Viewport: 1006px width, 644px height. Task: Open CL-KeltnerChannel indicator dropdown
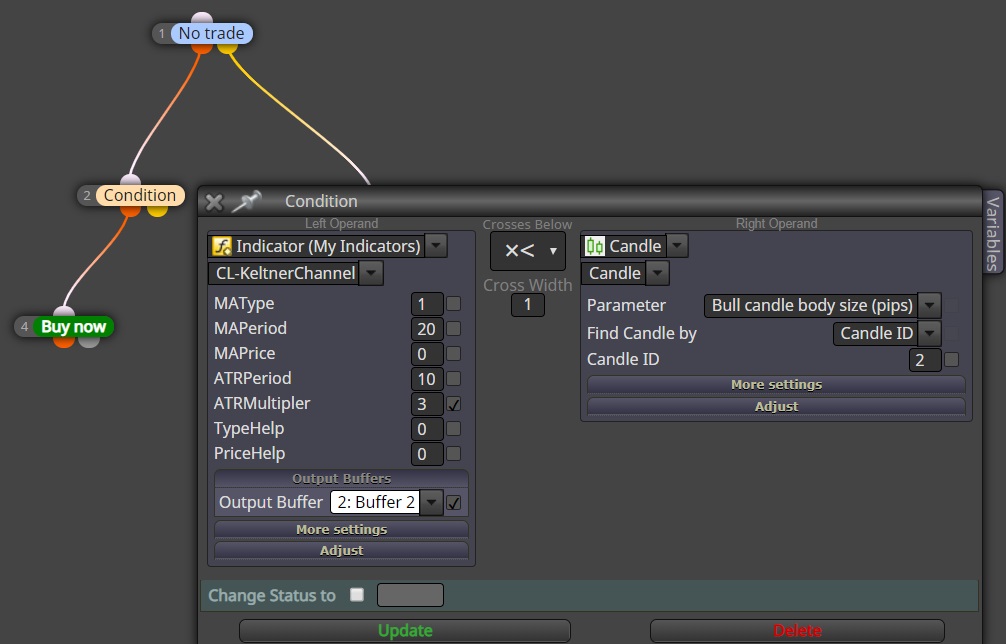[x=371, y=273]
